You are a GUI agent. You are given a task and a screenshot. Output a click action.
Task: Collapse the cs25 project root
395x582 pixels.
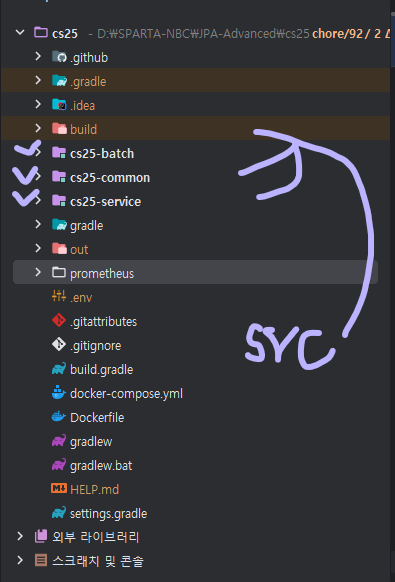click(20, 33)
